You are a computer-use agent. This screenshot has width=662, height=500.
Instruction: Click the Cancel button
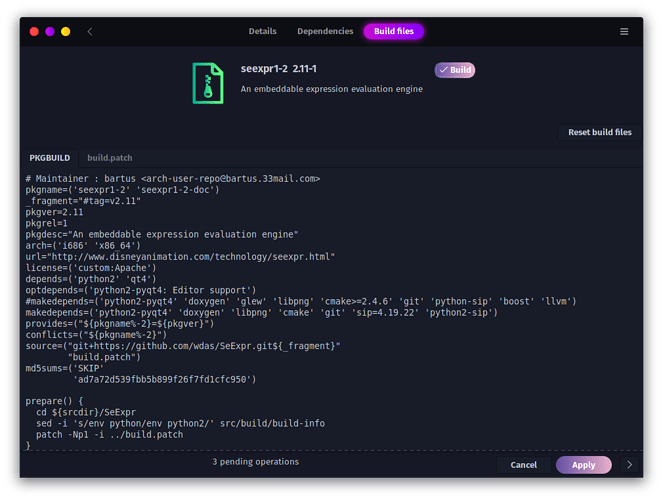[524, 465]
